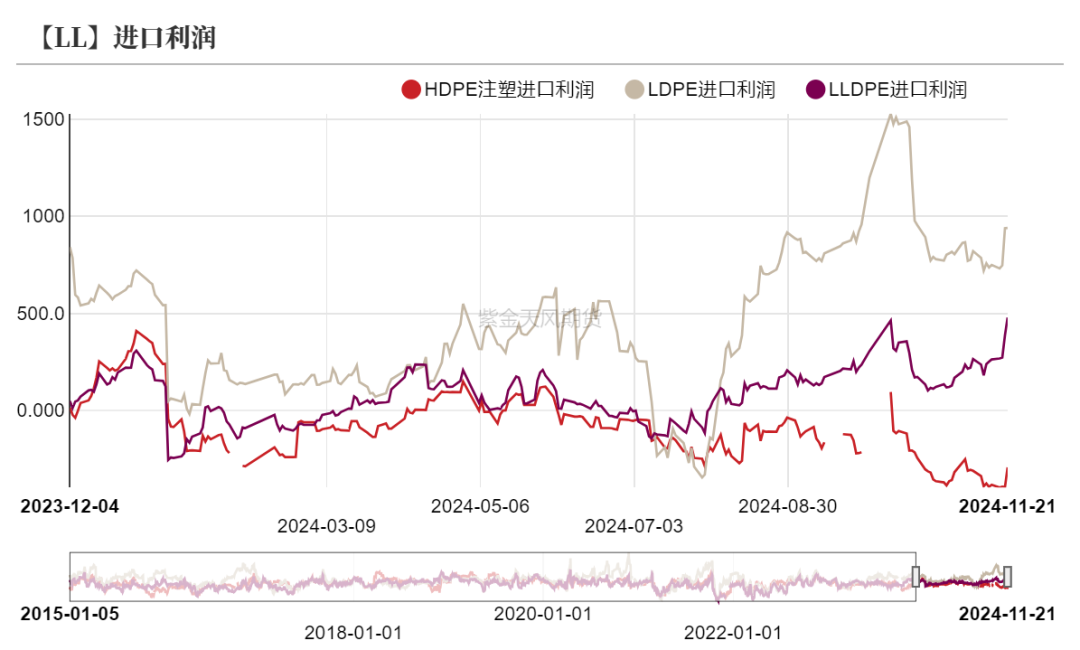Click the 紫金天风期货 watermark in the chart
This screenshot has height=650, width=1080.
pyautogui.click(x=540, y=319)
